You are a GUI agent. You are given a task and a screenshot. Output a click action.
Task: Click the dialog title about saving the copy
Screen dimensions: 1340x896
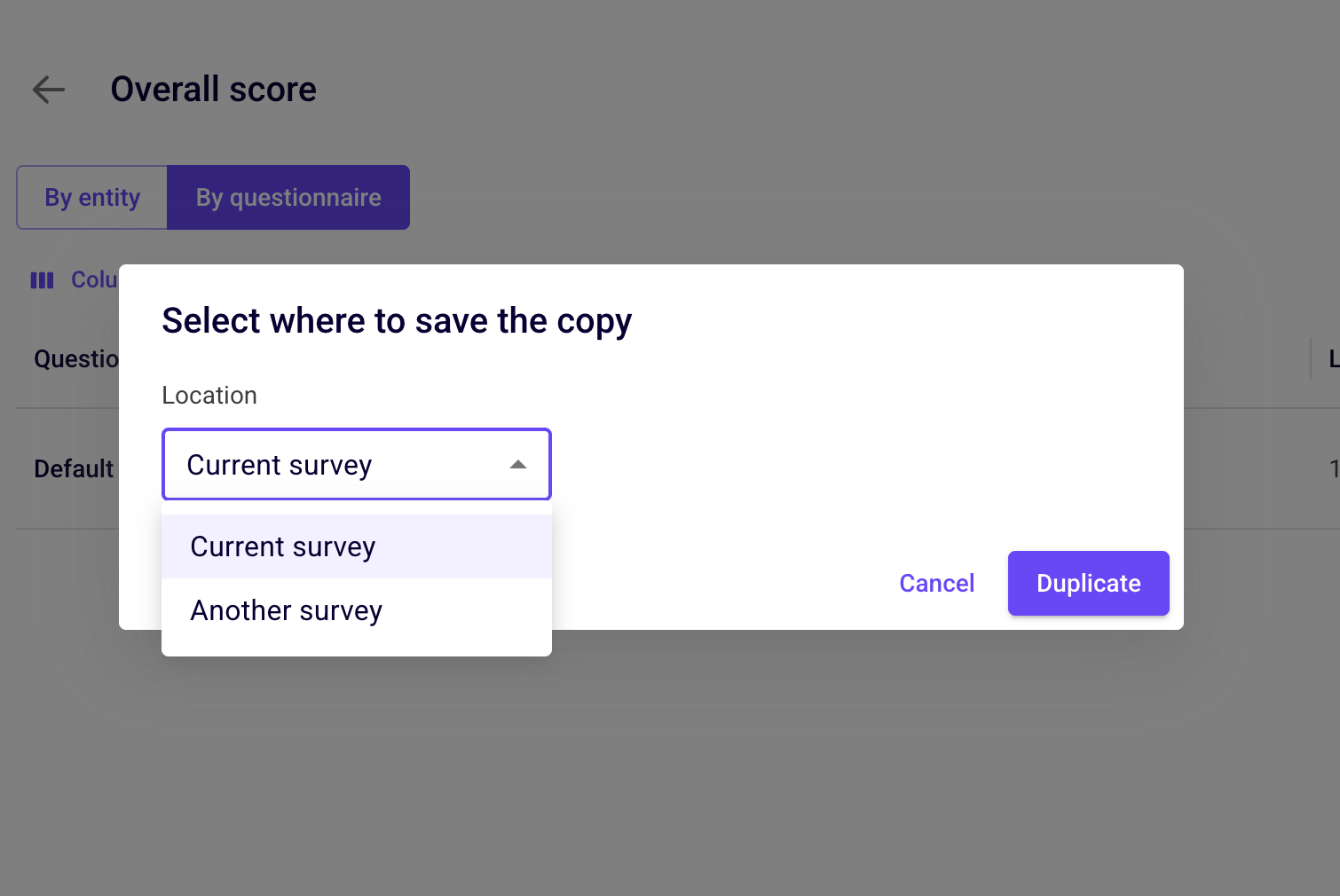pos(397,321)
